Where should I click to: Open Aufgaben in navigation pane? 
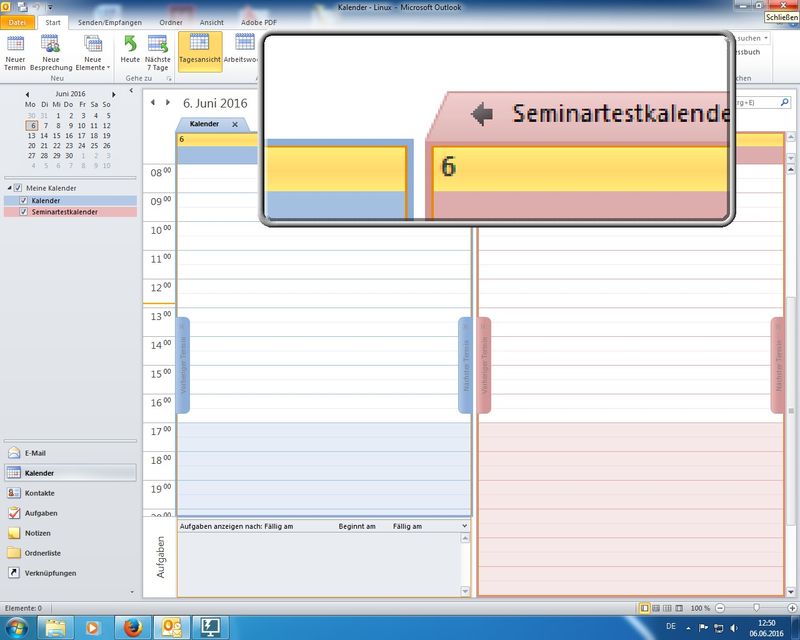(40, 513)
